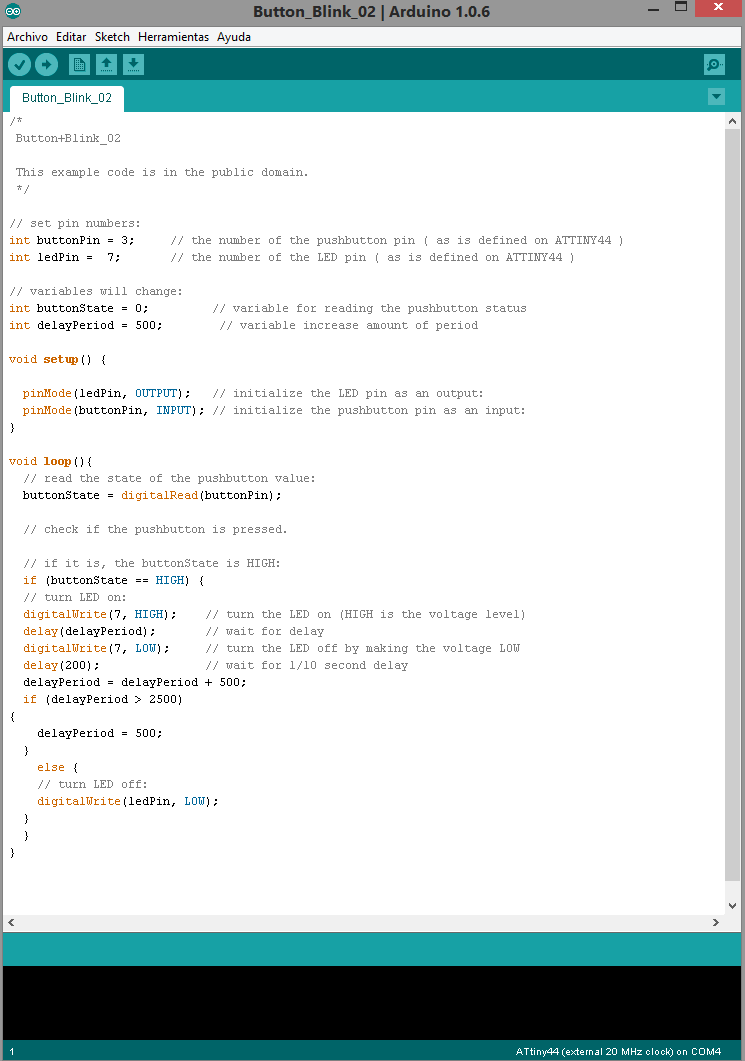Click the 'void setup() {' line

58,359
